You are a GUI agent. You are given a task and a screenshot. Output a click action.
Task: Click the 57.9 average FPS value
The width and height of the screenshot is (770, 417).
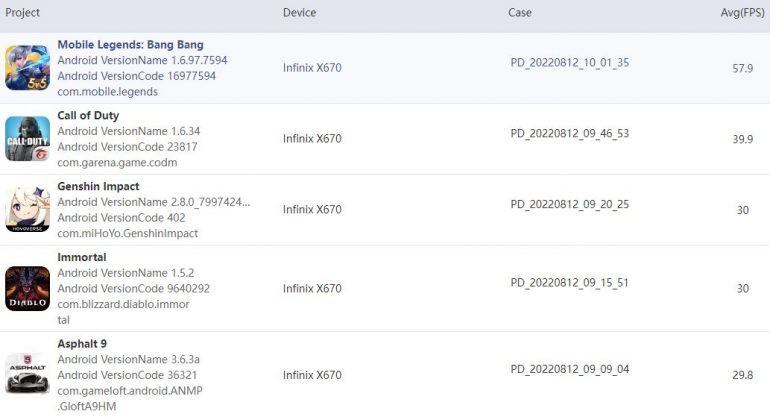742,68
